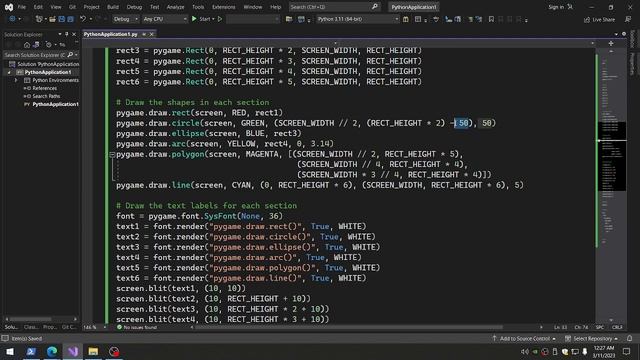This screenshot has height=360, width=640.
Task: Open the Debug configuration dropdown
Action: tap(126, 19)
